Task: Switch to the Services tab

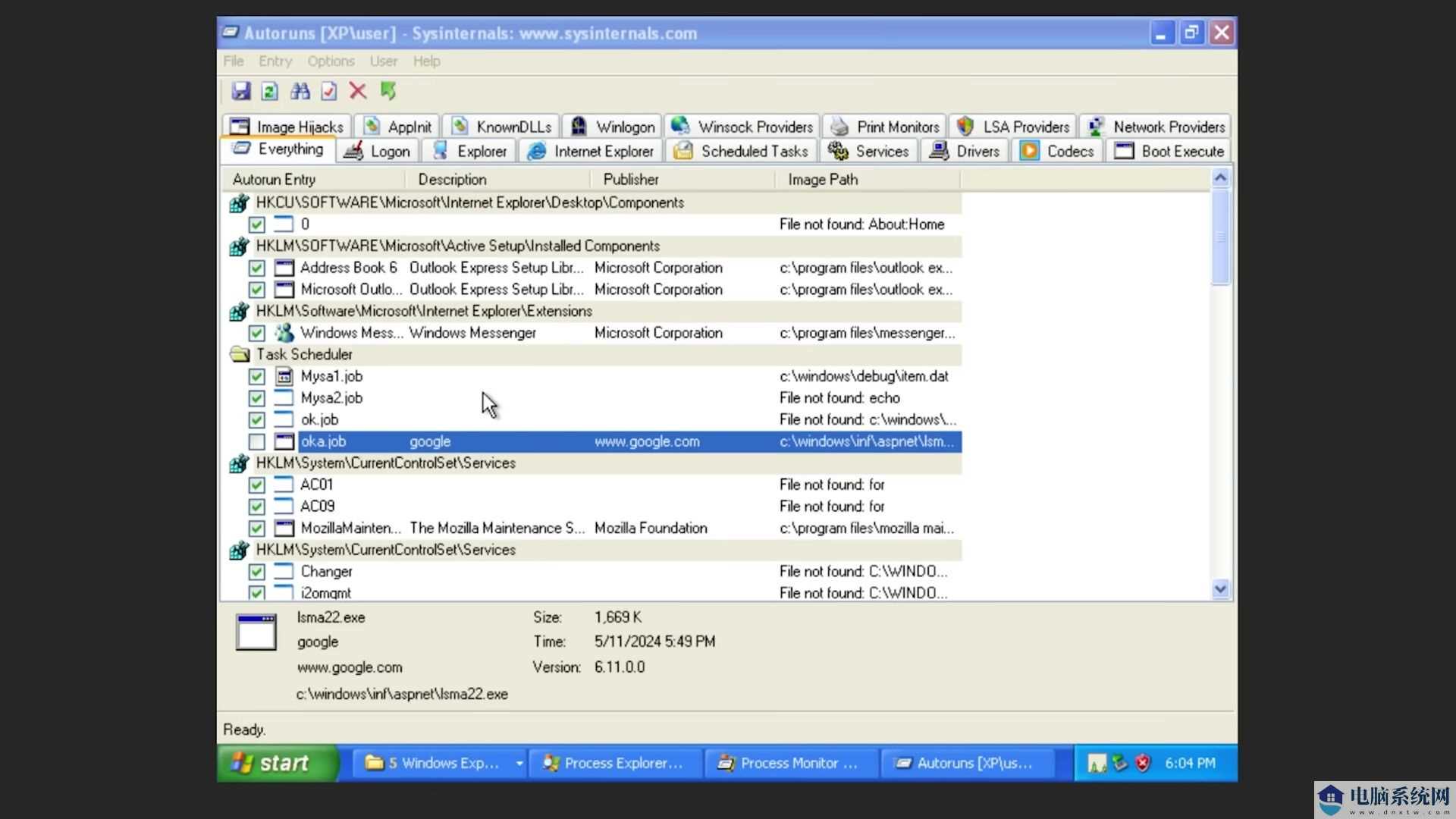Action: click(869, 151)
